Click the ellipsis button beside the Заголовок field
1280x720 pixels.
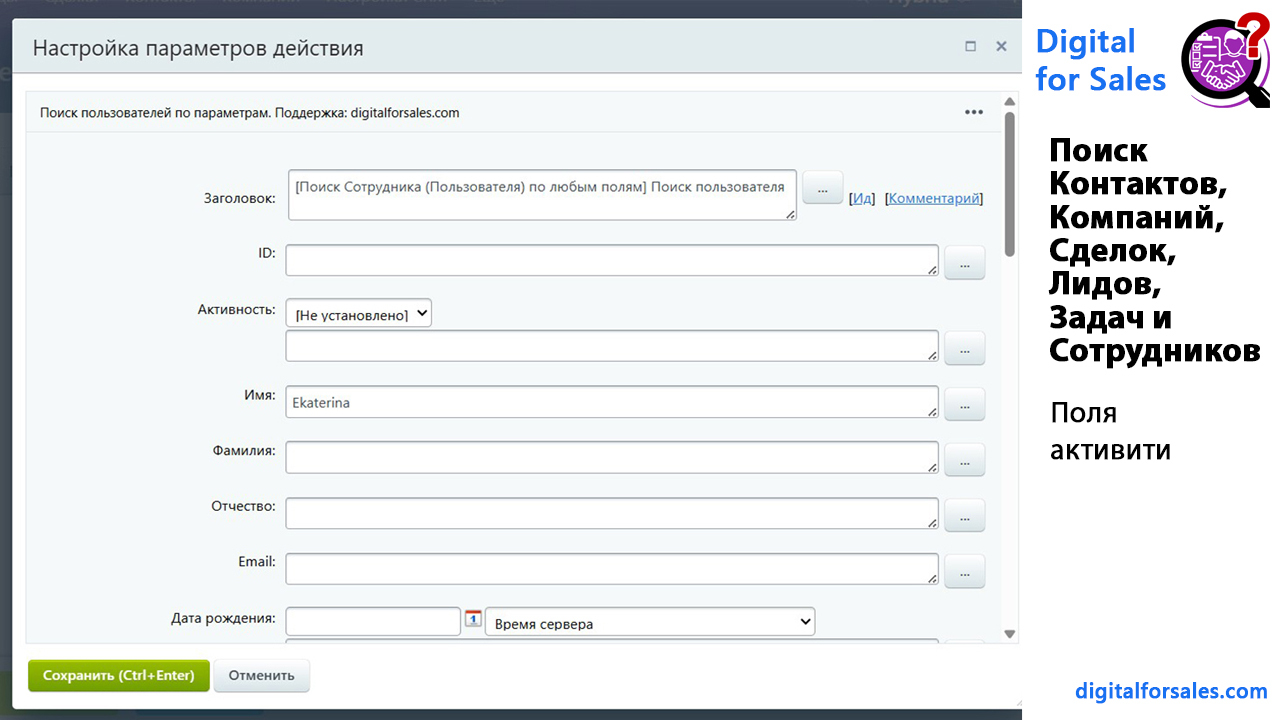822,188
